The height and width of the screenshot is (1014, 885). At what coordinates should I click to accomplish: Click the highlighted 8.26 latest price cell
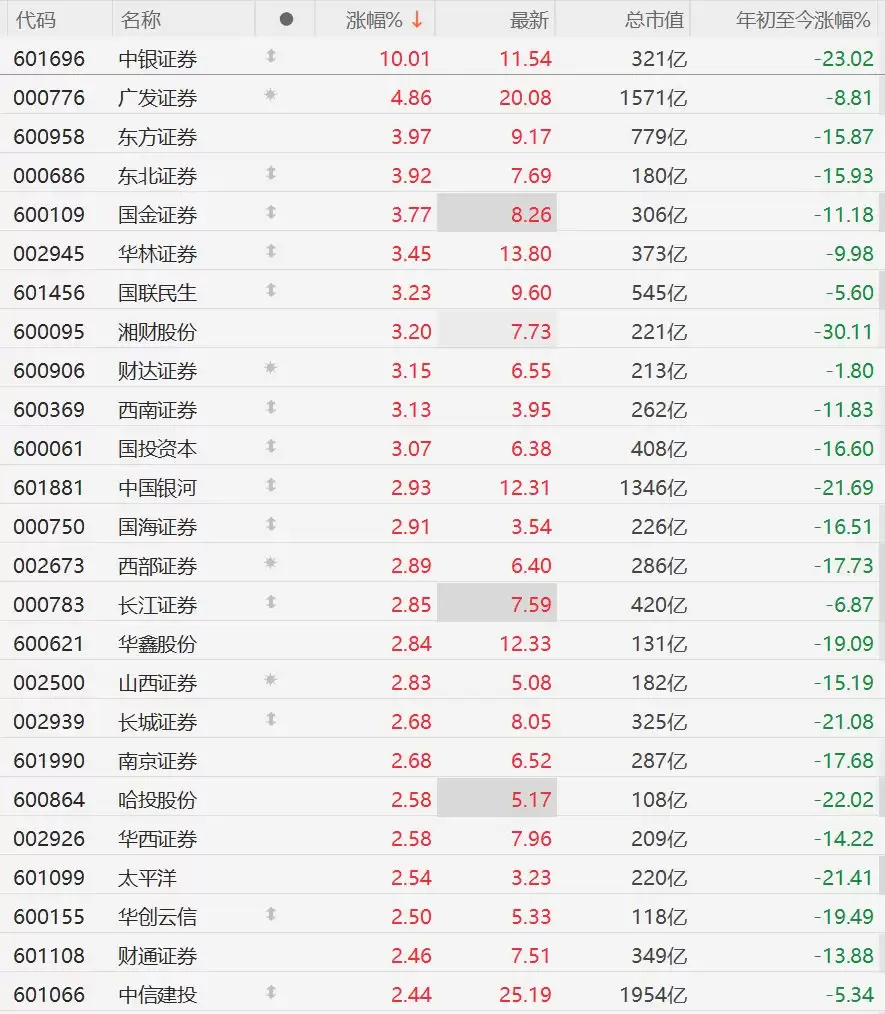496,212
